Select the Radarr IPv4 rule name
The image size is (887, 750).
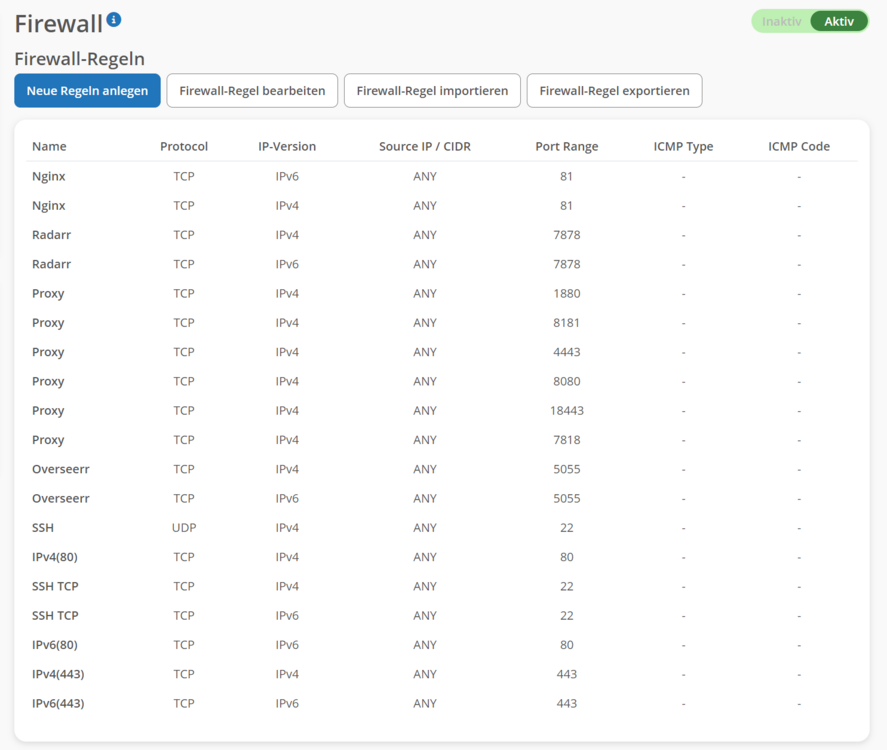coord(51,235)
